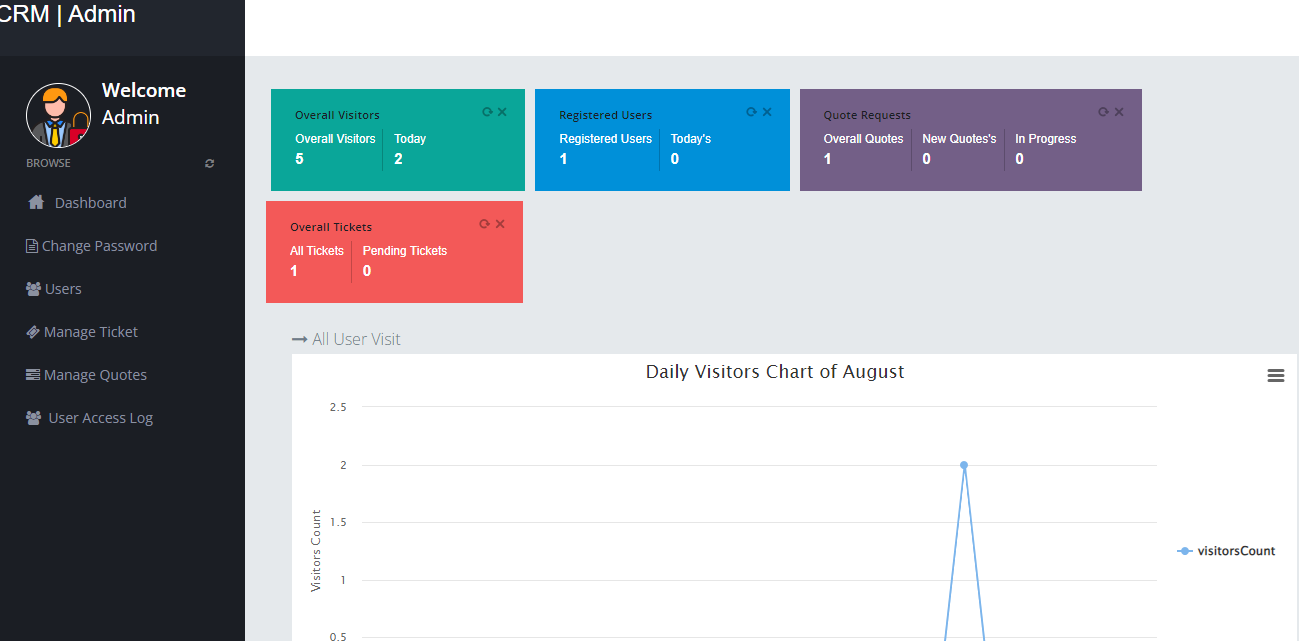Click the Change Password document icon
Viewport: 1299px width, 641px height.
[32, 246]
